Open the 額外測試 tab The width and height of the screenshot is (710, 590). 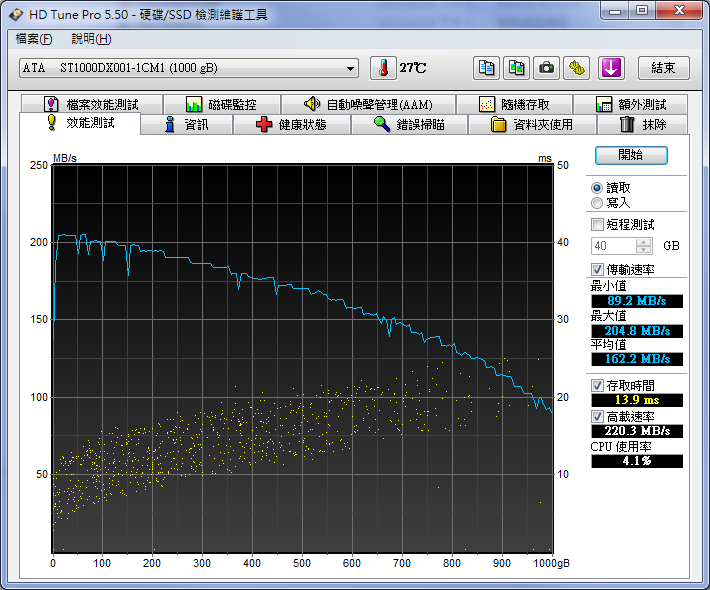point(631,105)
